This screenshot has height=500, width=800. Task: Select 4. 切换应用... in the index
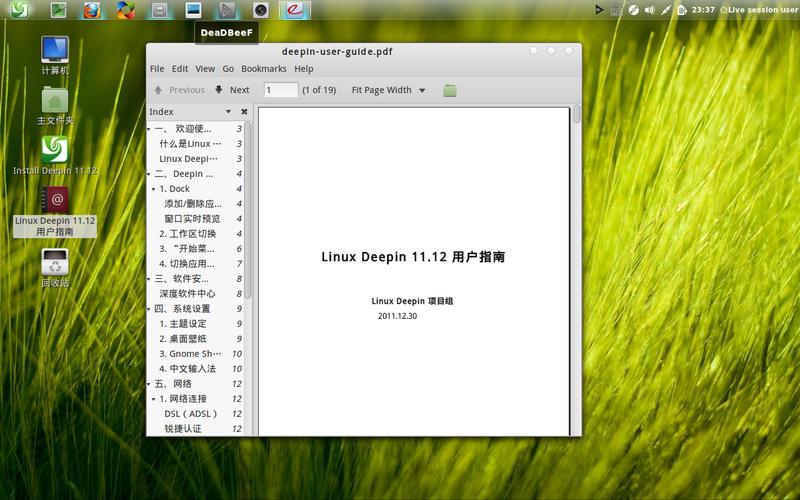pyautogui.click(x=187, y=264)
